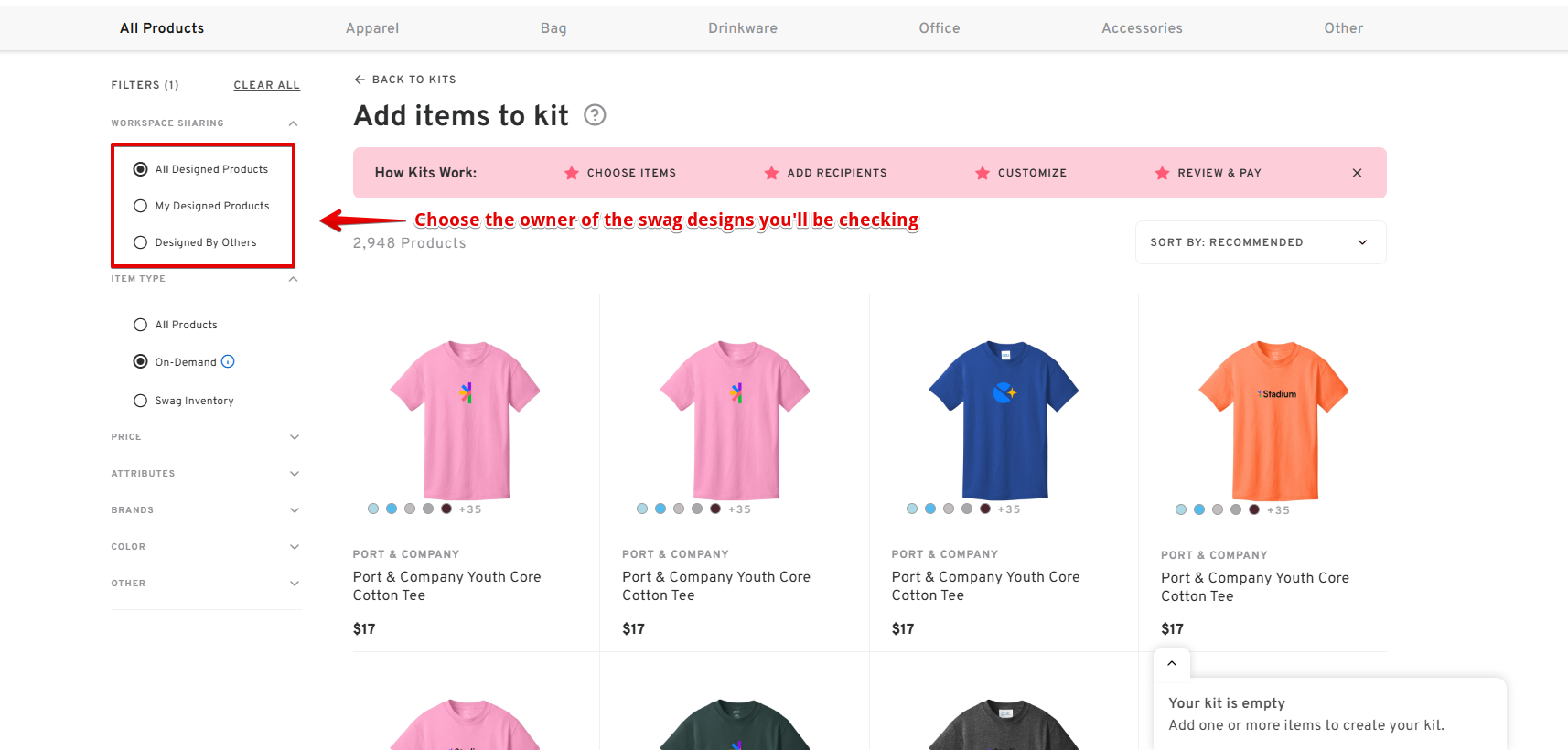Viewport: 1568px width, 750px height.
Task: Open the Apparel category tab
Action: tap(372, 28)
